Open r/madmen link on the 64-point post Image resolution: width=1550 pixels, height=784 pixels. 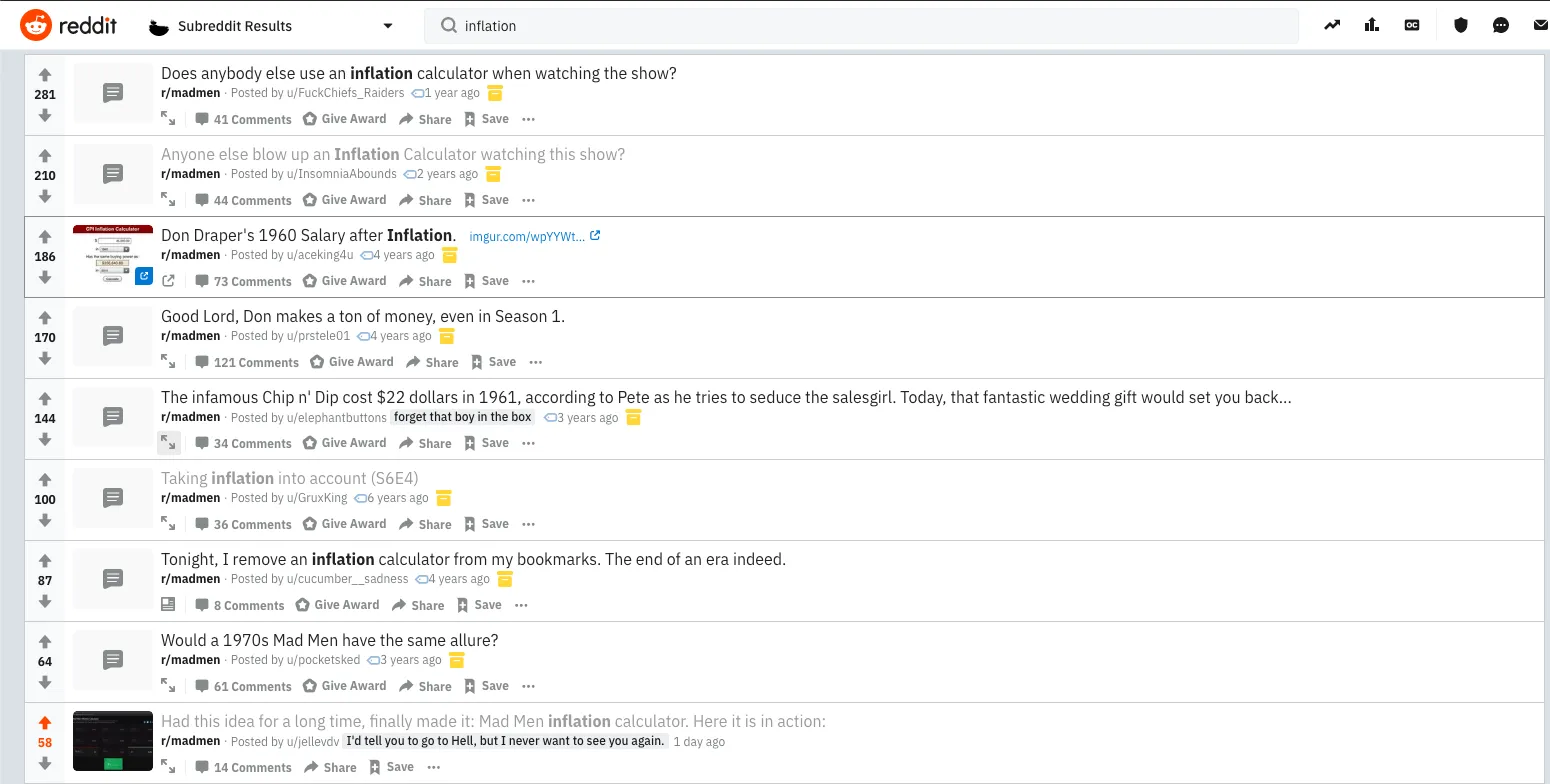click(191, 660)
